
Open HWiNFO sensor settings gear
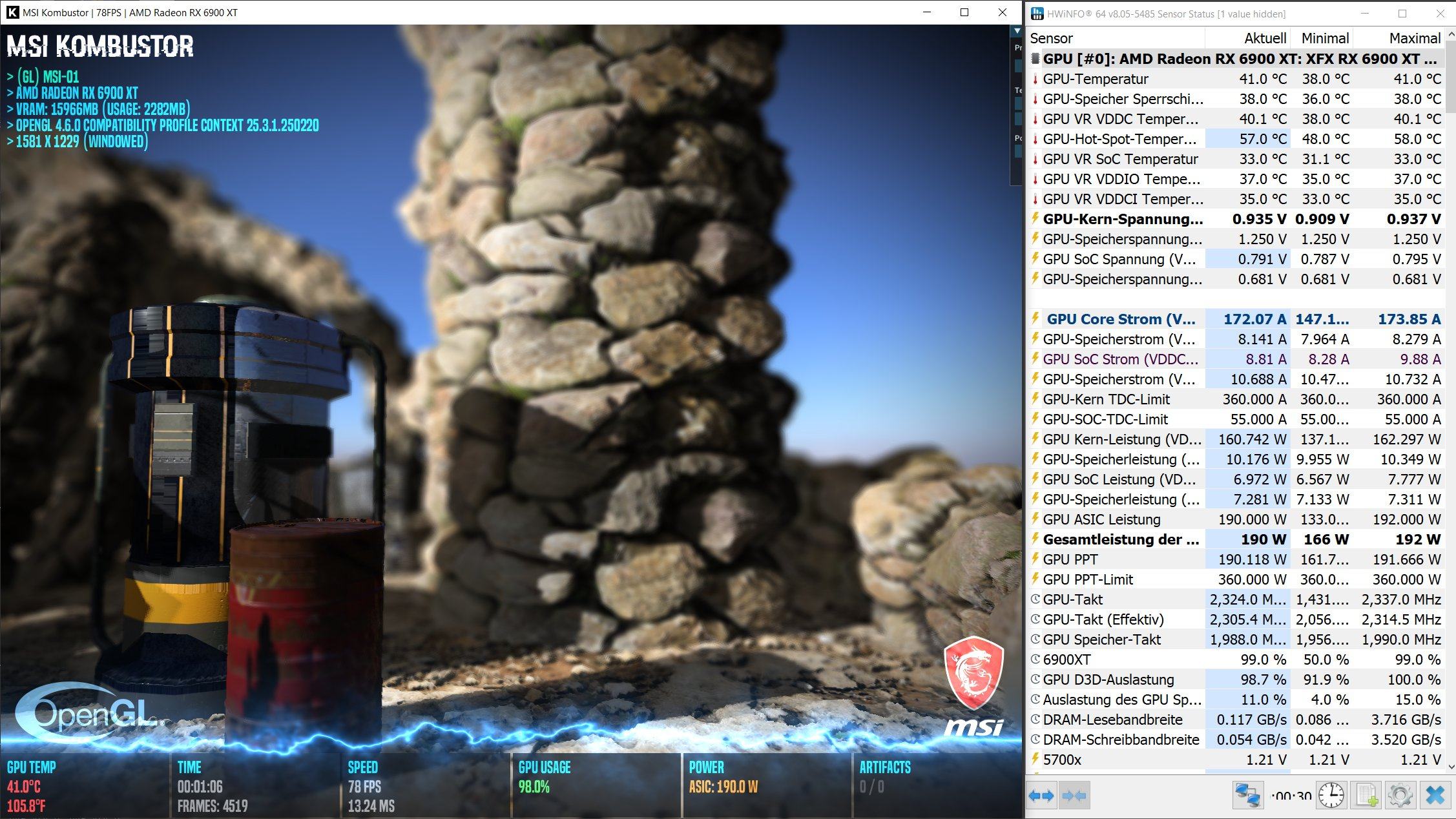[x=1400, y=796]
